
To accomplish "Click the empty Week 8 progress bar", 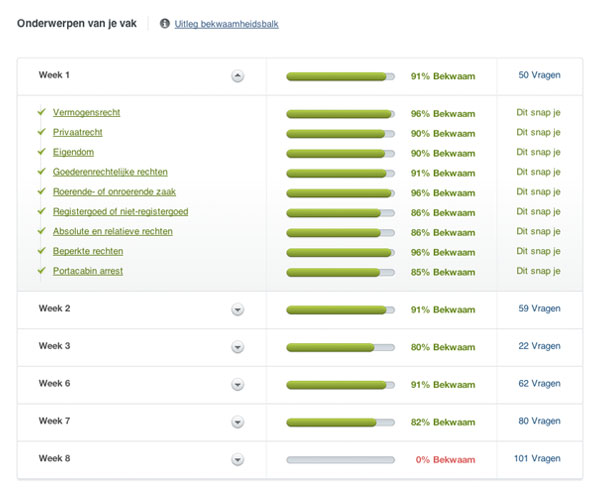I will [x=340, y=460].
